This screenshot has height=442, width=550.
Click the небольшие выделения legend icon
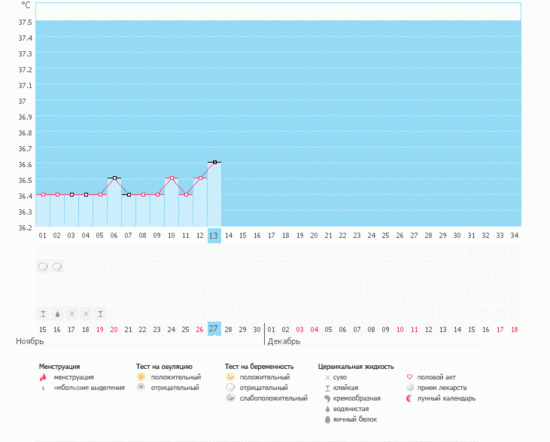tap(43, 388)
